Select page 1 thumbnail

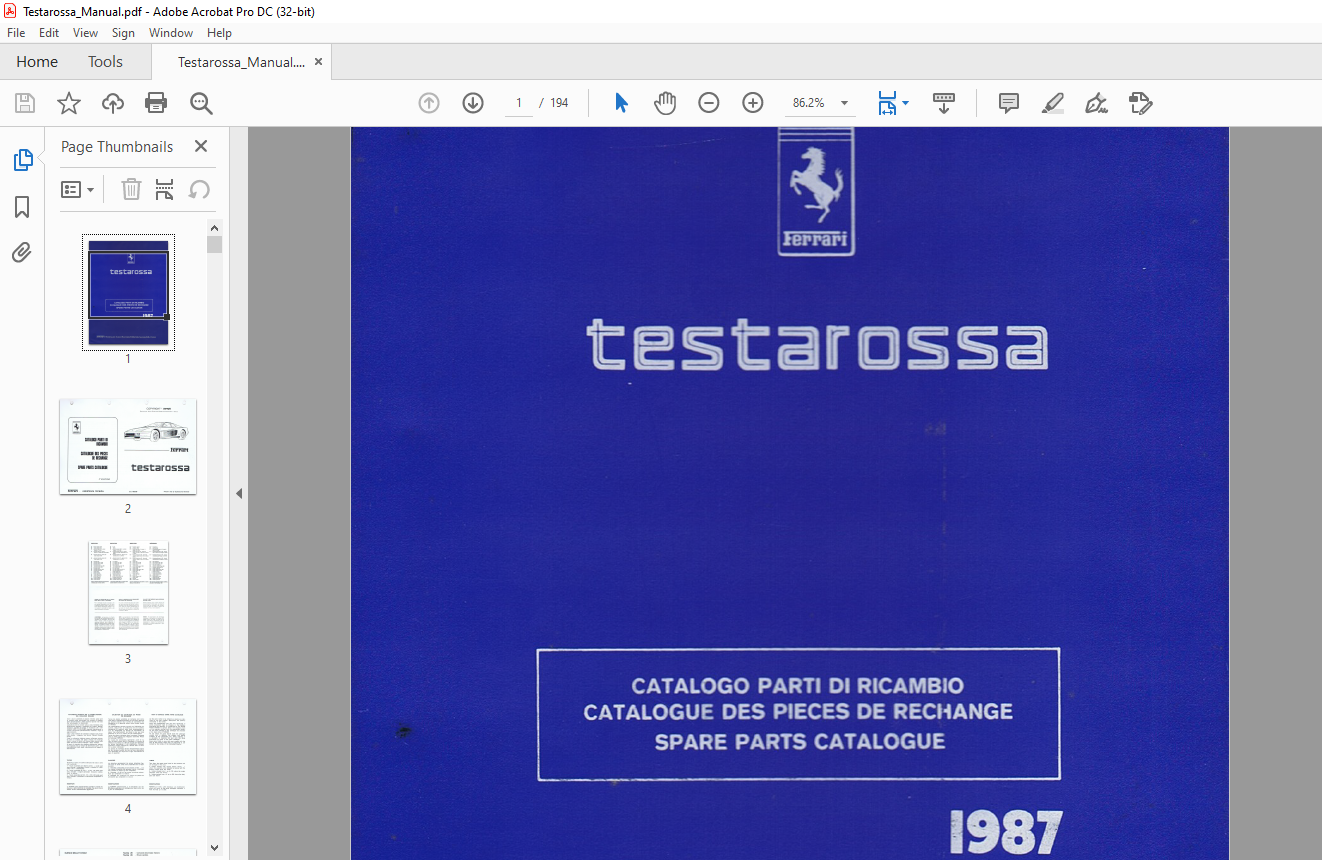pyautogui.click(x=128, y=292)
